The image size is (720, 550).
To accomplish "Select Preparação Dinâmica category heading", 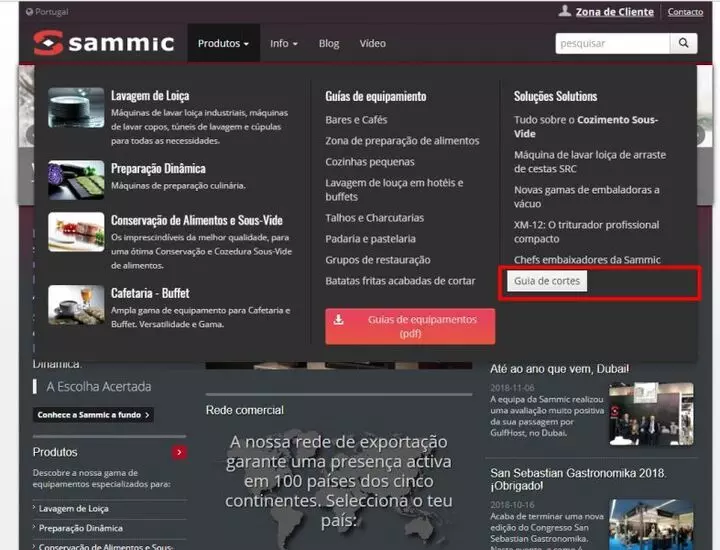I will point(158,168).
